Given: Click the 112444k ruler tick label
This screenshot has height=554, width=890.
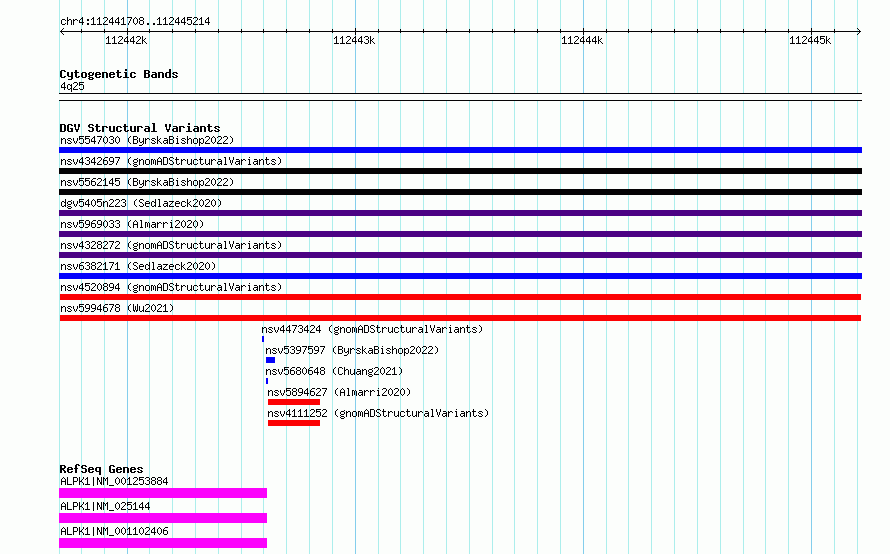Looking at the screenshot, I should click(x=582, y=40).
